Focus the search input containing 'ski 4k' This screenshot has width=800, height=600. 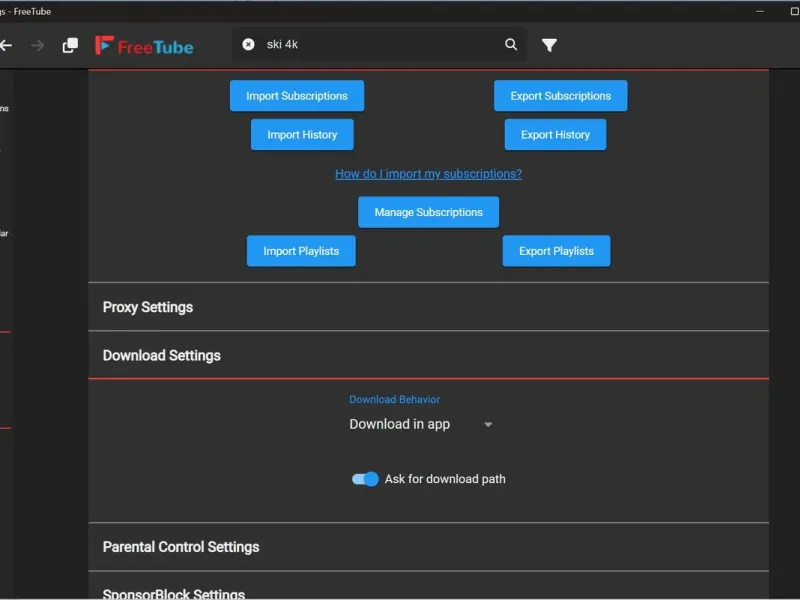380,44
